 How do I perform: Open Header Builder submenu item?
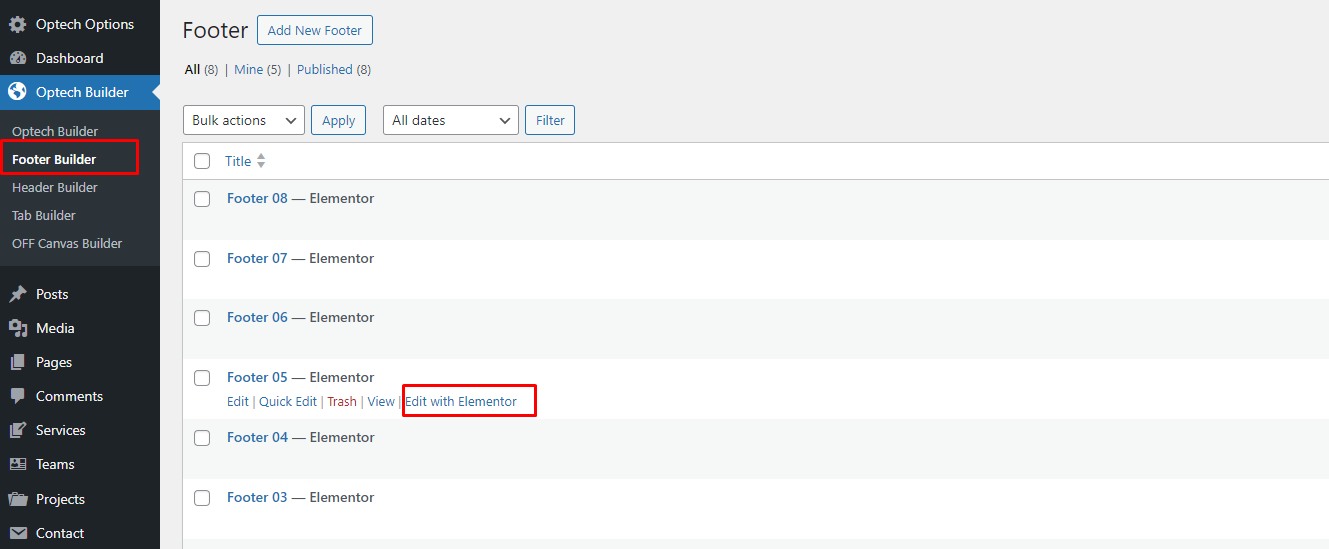coord(55,187)
